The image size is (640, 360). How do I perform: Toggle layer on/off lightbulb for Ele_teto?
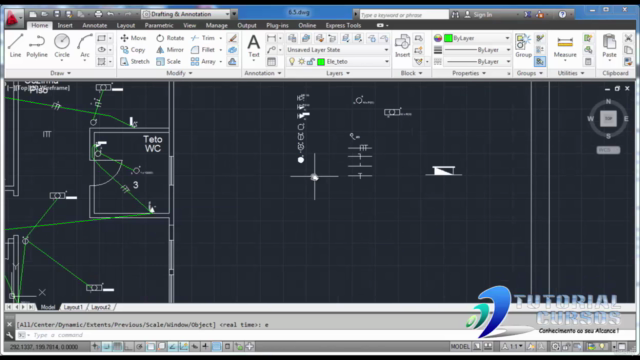tap(292, 62)
